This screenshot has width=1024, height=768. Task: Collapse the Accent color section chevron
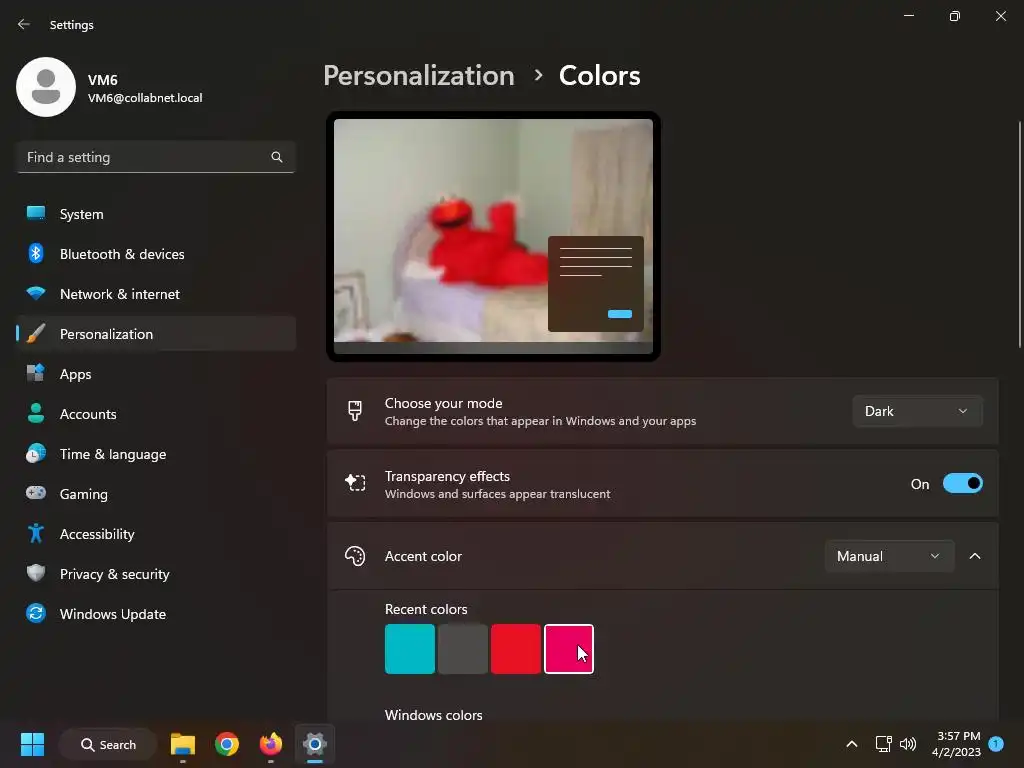[x=974, y=556]
